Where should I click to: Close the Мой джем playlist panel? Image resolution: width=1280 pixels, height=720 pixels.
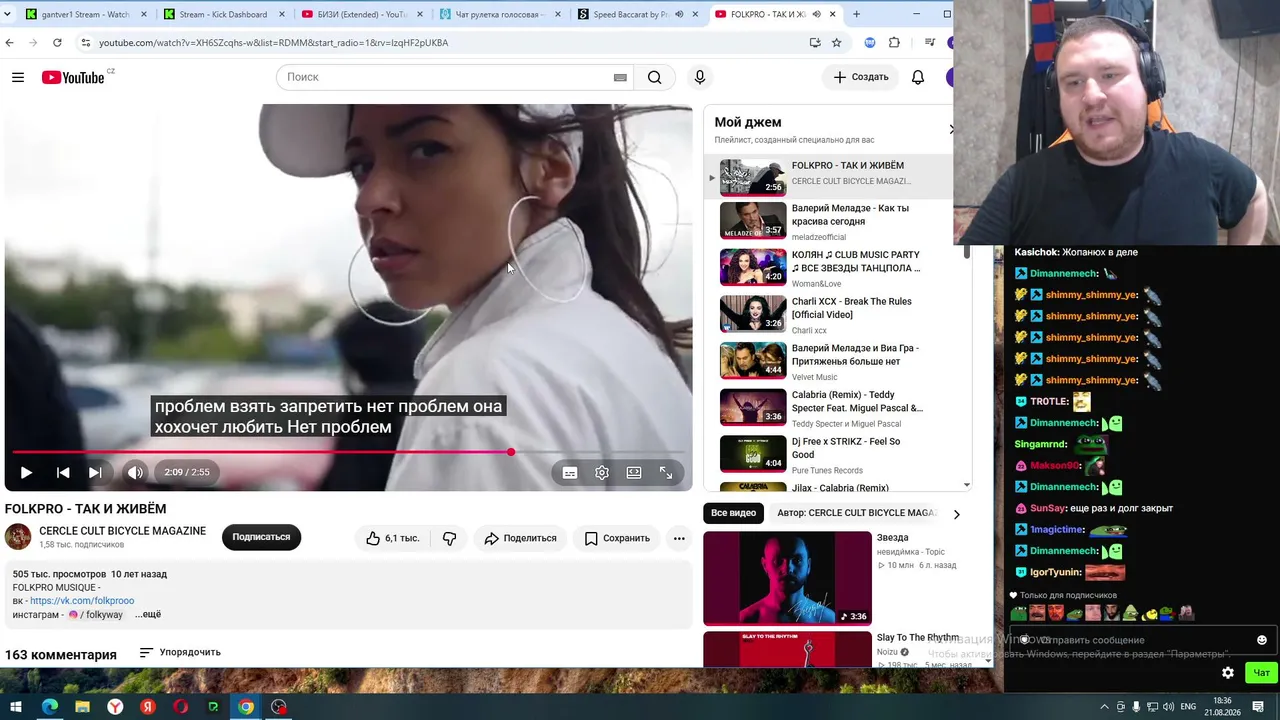coord(951,129)
